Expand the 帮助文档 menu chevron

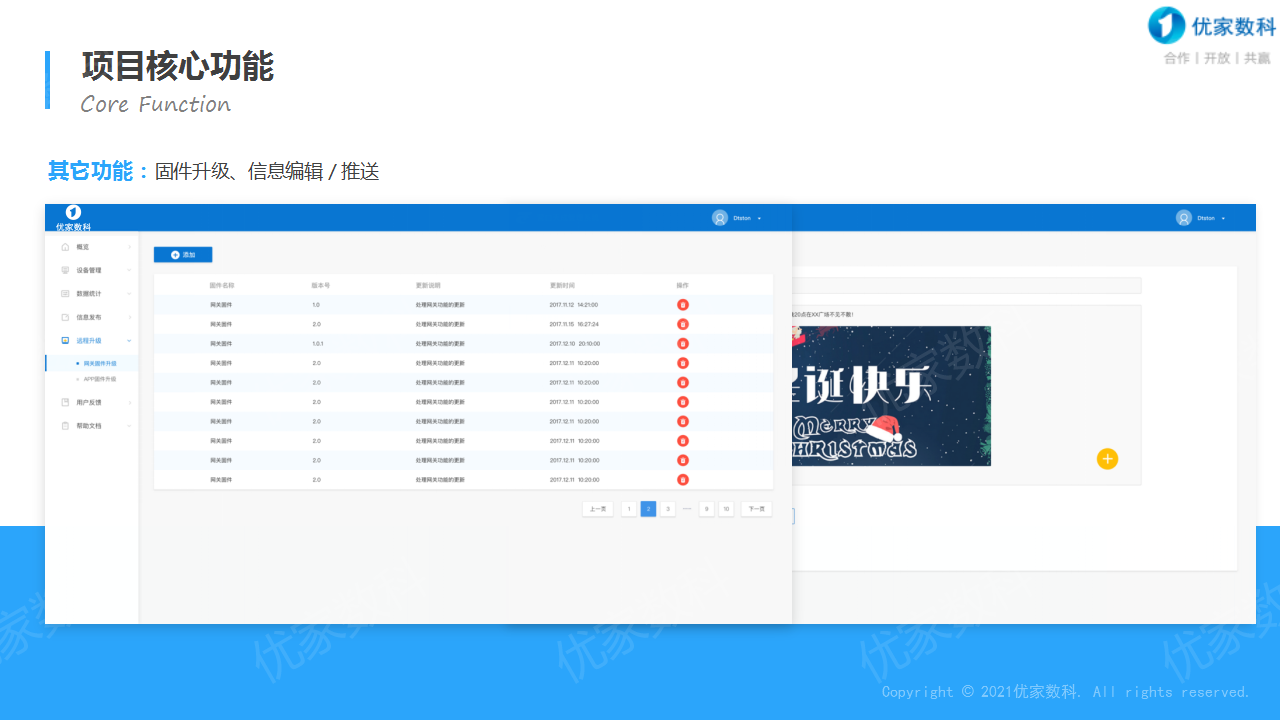pos(129,426)
